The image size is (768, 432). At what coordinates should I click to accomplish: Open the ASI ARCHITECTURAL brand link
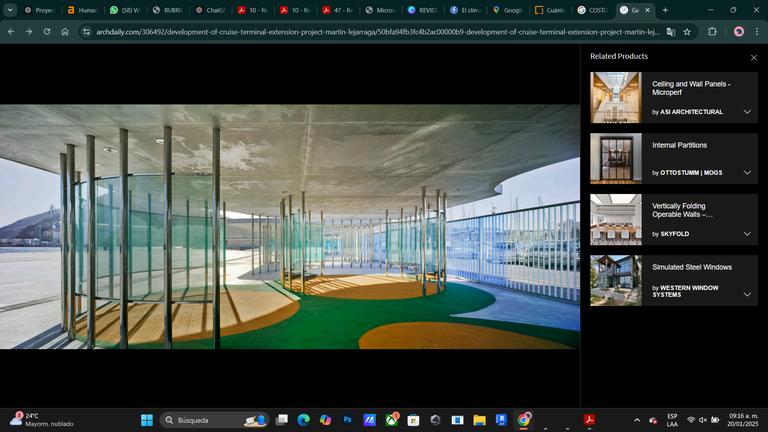[x=691, y=112]
